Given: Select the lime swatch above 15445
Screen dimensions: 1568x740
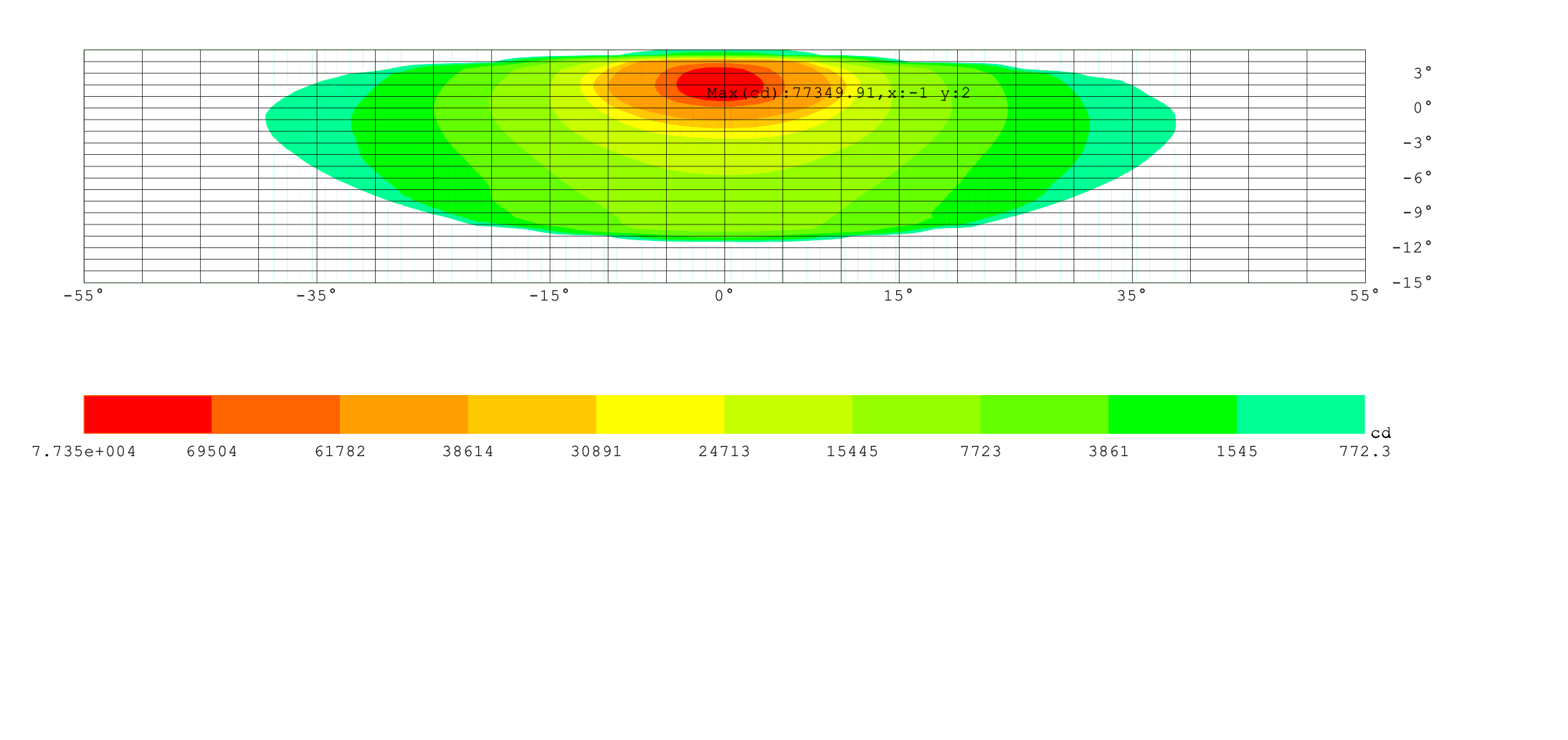Looking at the screenshot, I should pos(916,414).
